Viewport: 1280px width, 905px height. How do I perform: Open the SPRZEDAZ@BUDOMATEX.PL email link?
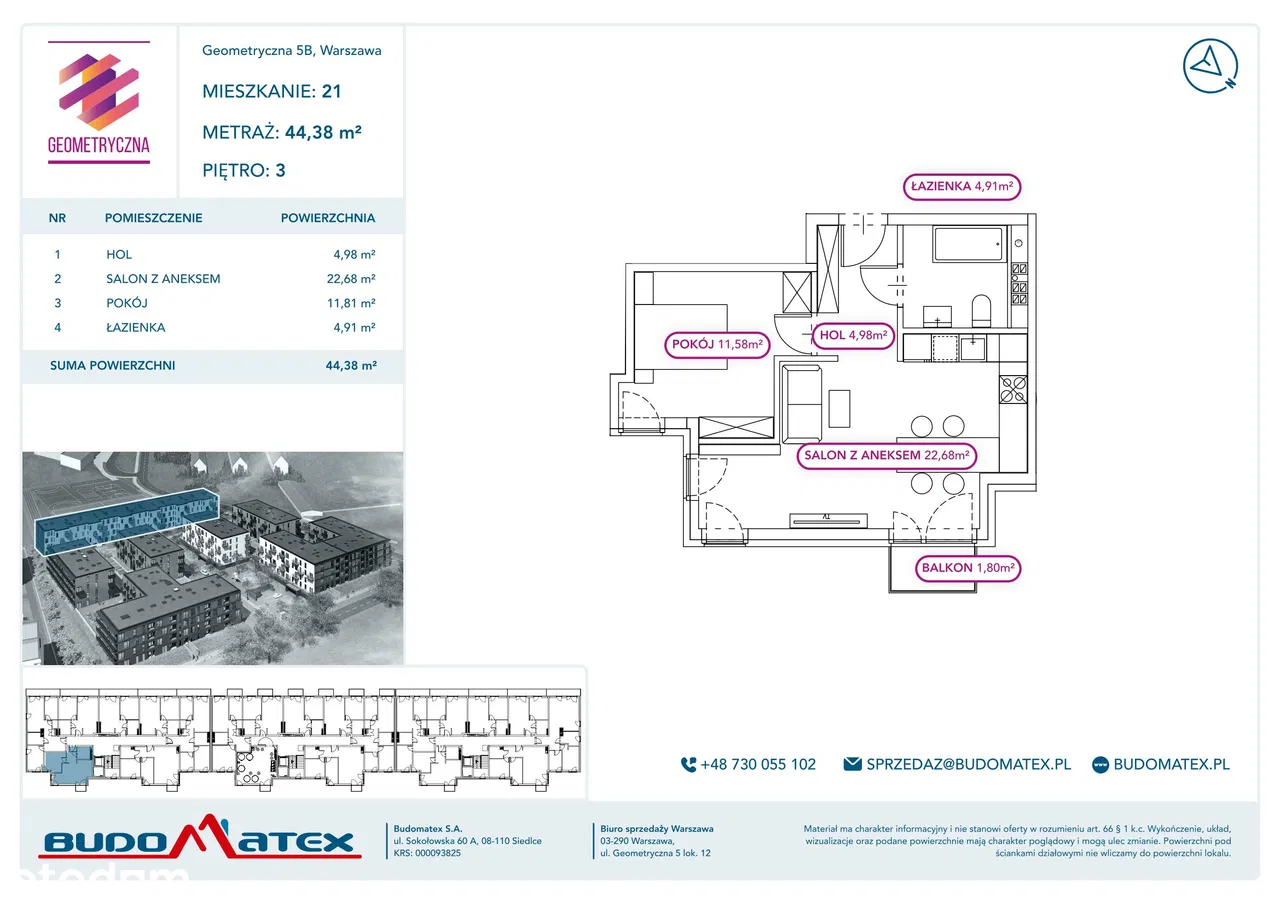click(x=967, y=764)
